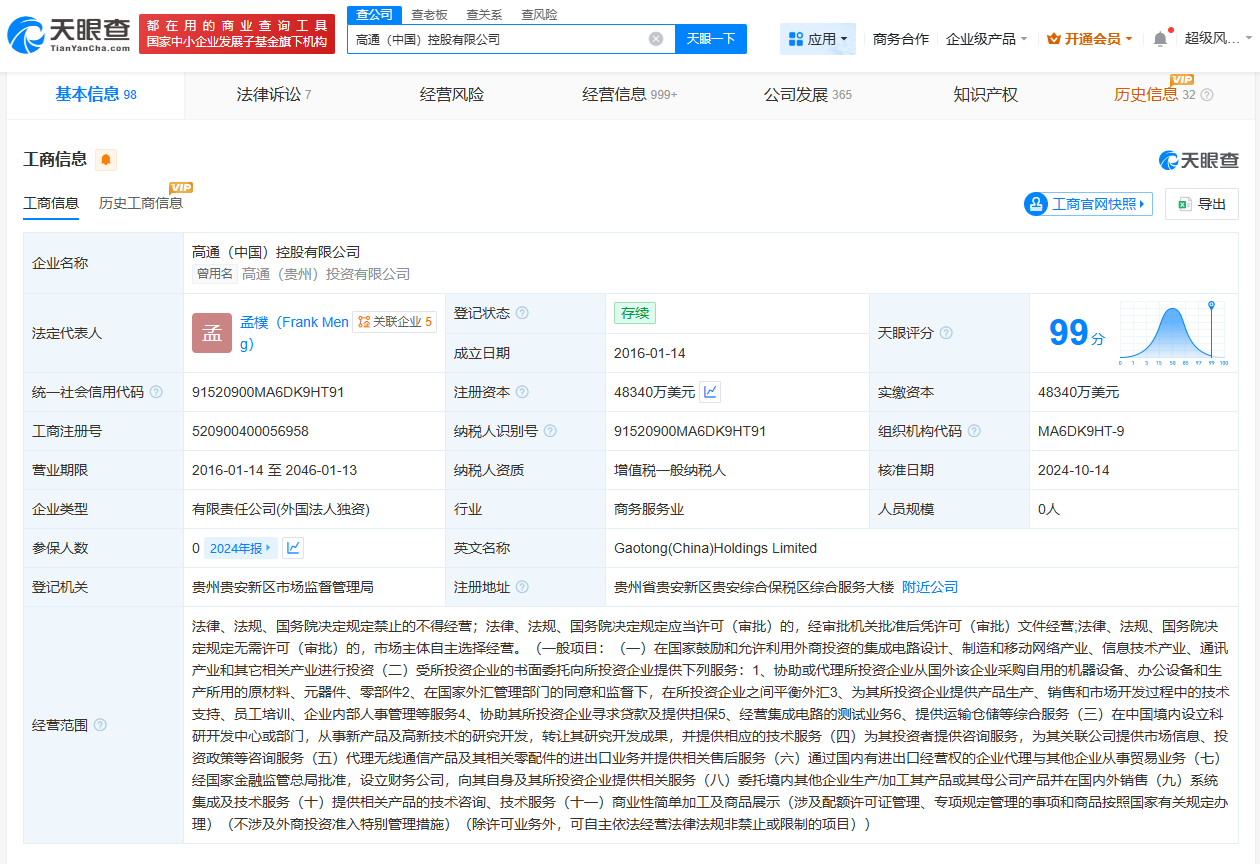The width and height of the screenshot is (1260, 864).
Task: Switch to the 查老板 tab
Action: tap(428, 14)
